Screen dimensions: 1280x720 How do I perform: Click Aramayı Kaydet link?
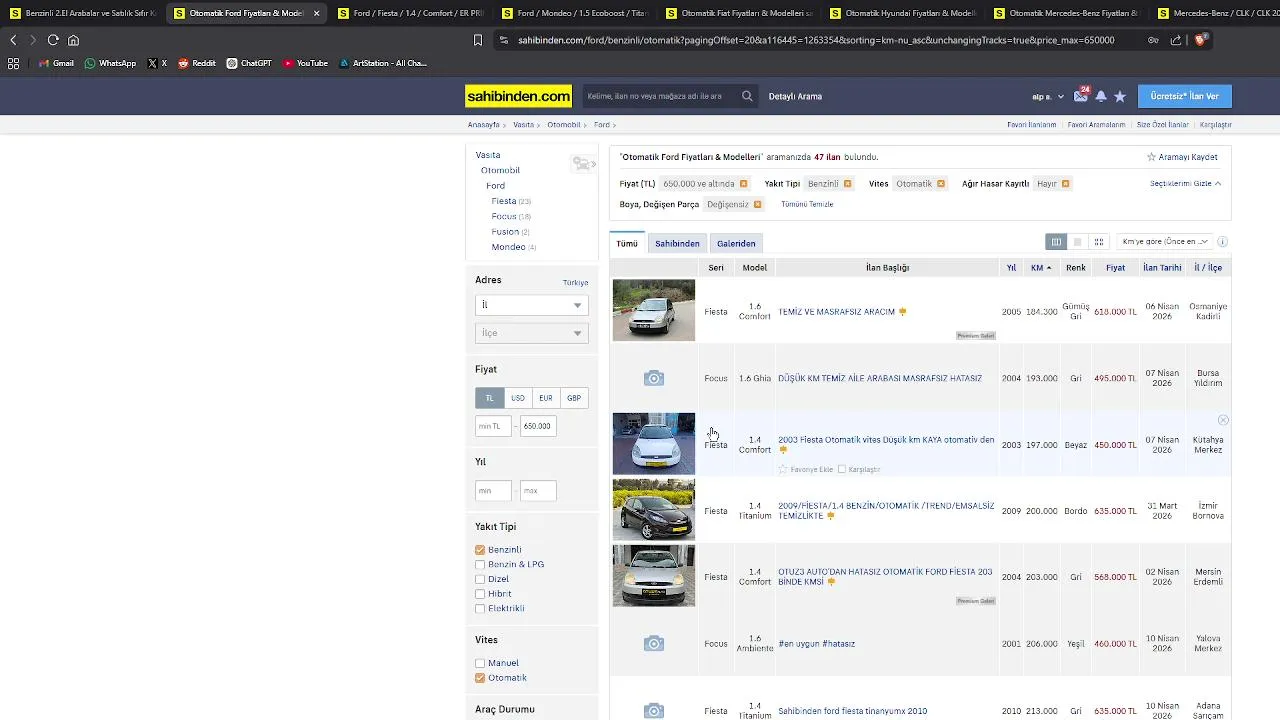[x=1182, y=157]
